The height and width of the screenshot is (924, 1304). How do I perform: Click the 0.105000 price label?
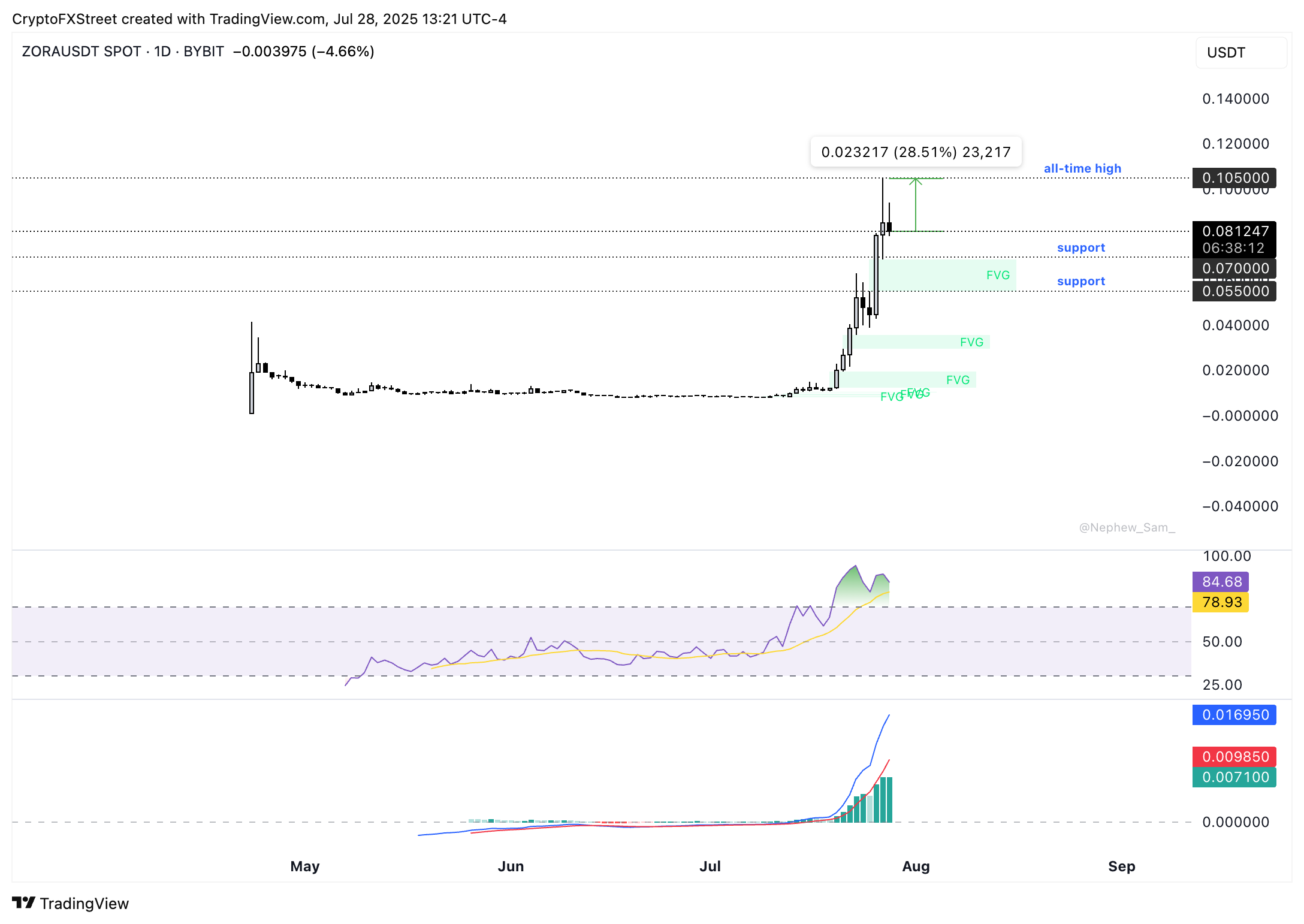(x=1234, y=178)
